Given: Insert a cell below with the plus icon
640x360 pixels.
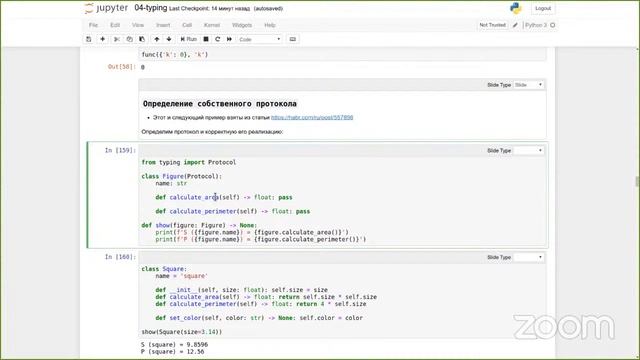Looking at the screenshot, I should pyautogui.click(x=102, y=39).
